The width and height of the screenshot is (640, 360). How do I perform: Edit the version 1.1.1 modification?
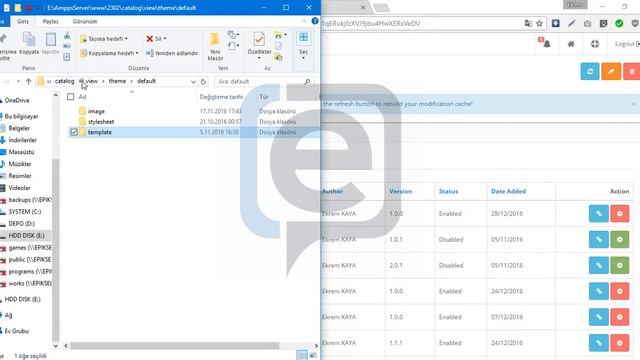click(599, 343)
